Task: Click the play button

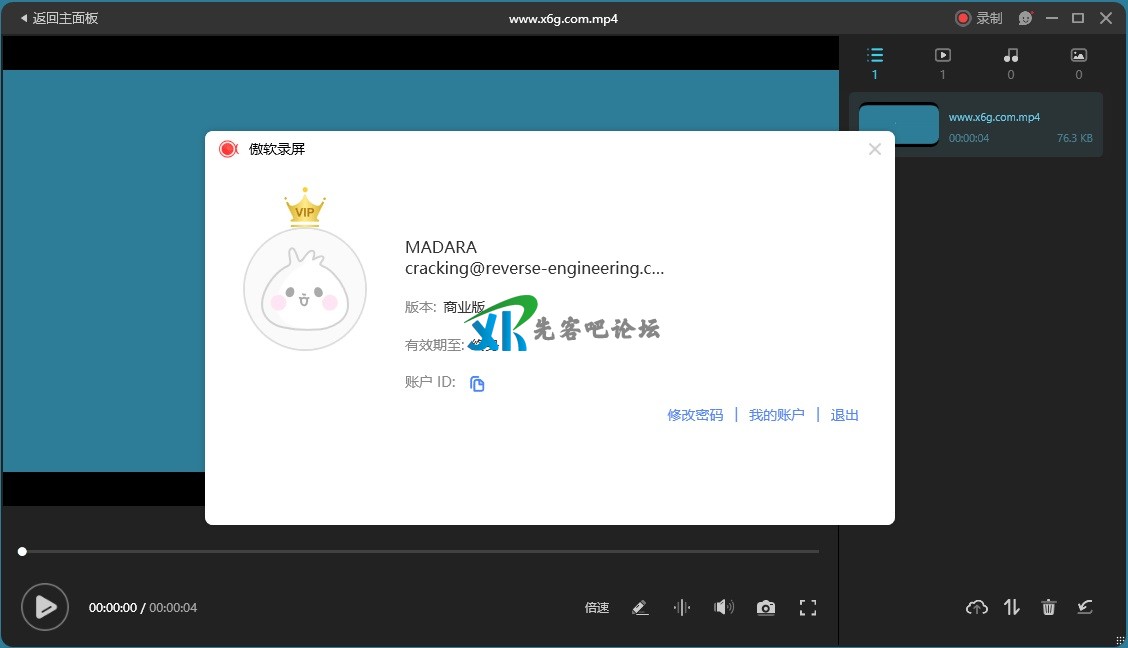Action: pyautogui.click(x=45, y=607)
